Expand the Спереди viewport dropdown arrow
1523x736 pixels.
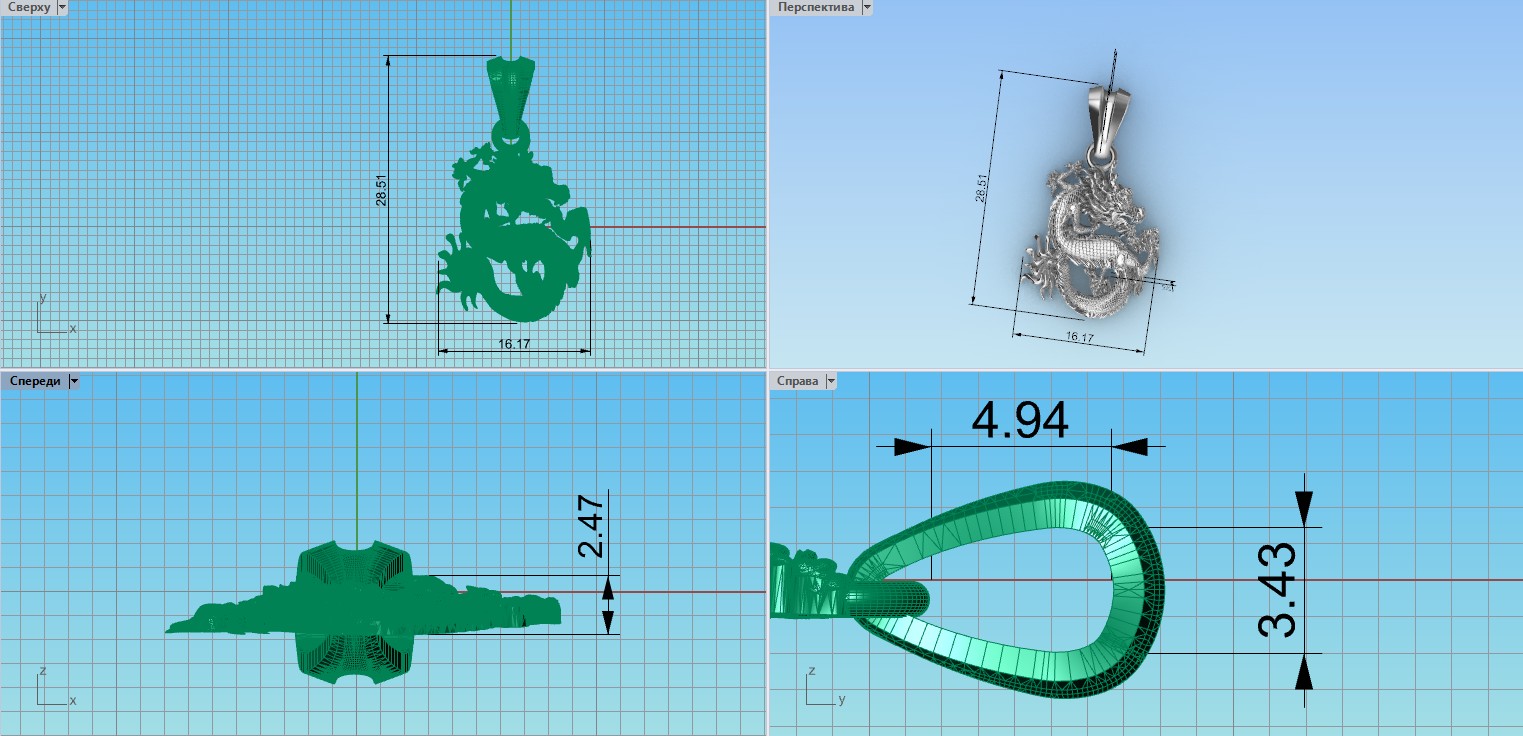[73, 381]
